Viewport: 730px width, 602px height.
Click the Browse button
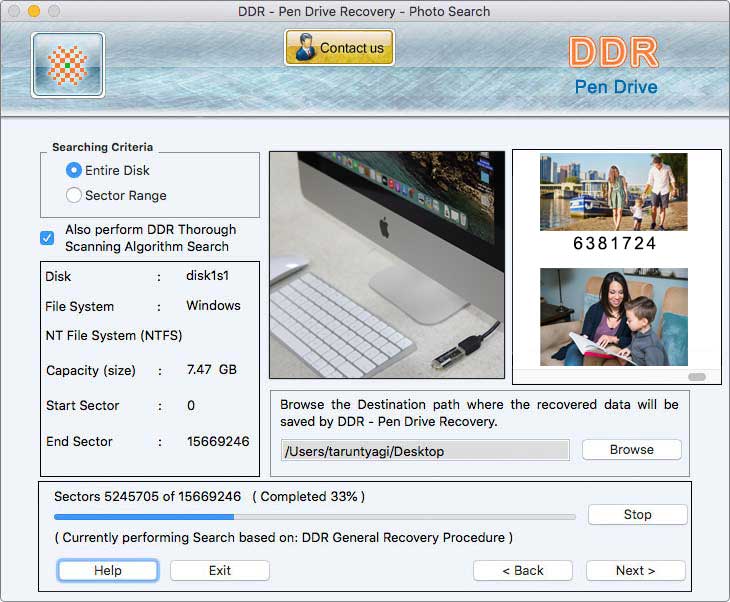point(632,450)
